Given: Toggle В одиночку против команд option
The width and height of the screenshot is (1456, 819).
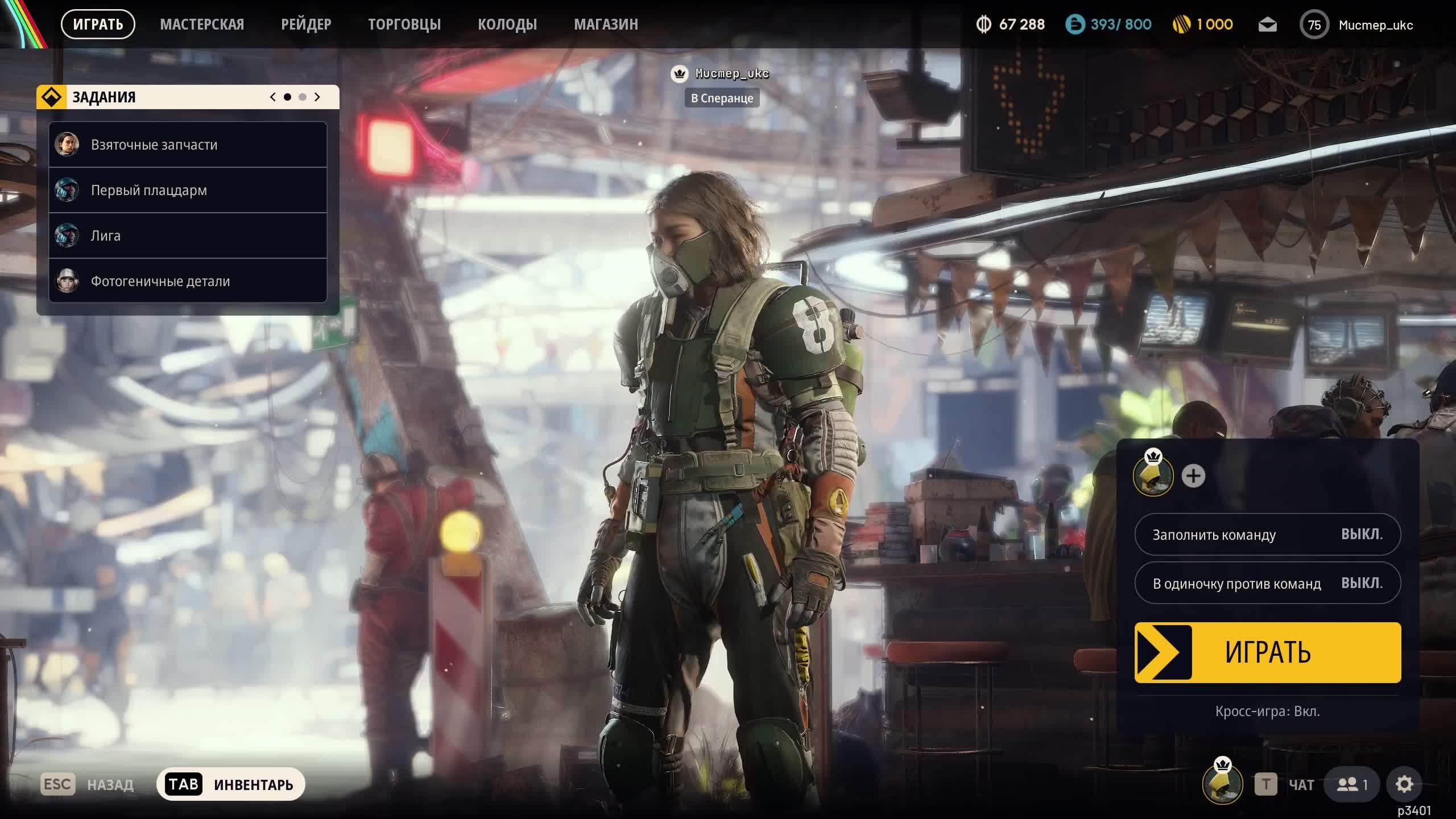Looking at the screenshot, I should point(1267,584).
